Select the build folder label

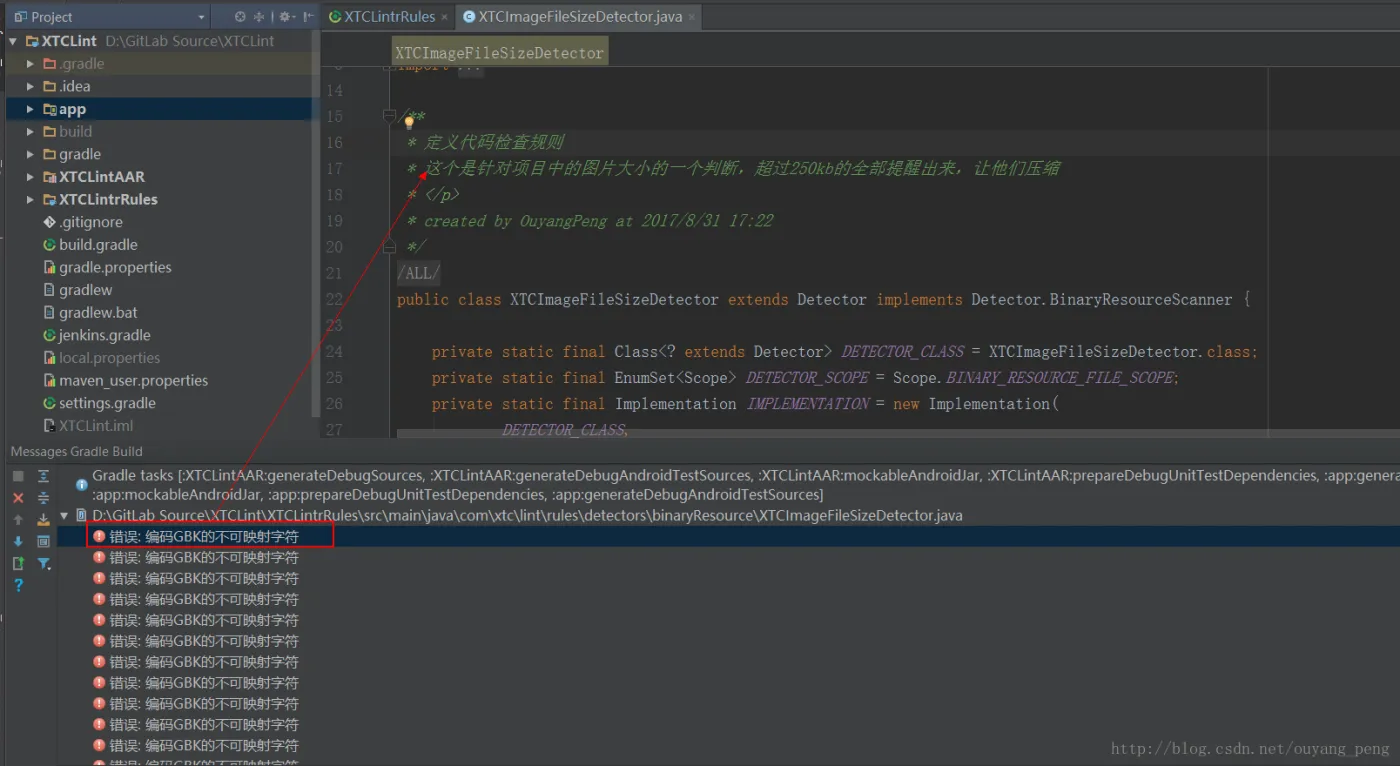tap(76, 132)
